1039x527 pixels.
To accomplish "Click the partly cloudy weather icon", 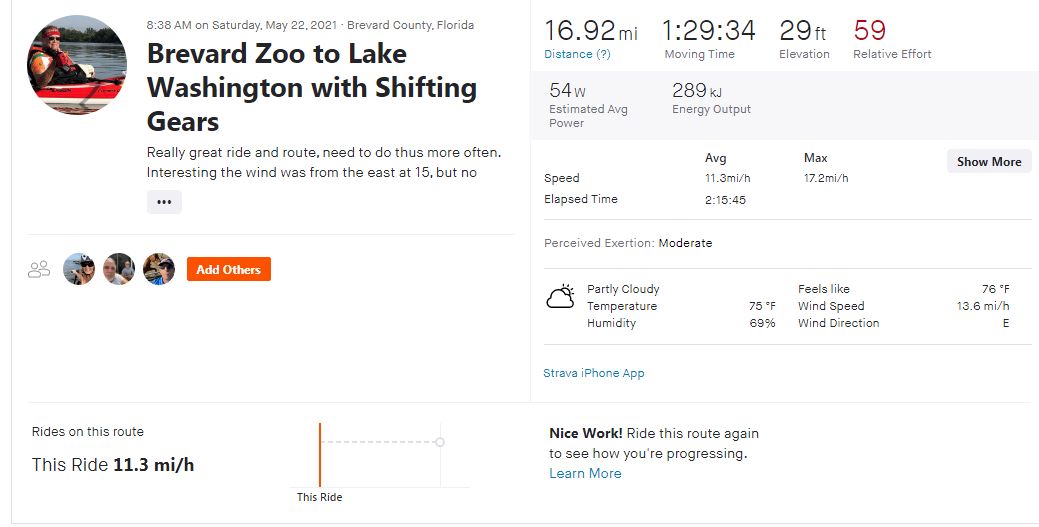I will click(x=561, y=296).
